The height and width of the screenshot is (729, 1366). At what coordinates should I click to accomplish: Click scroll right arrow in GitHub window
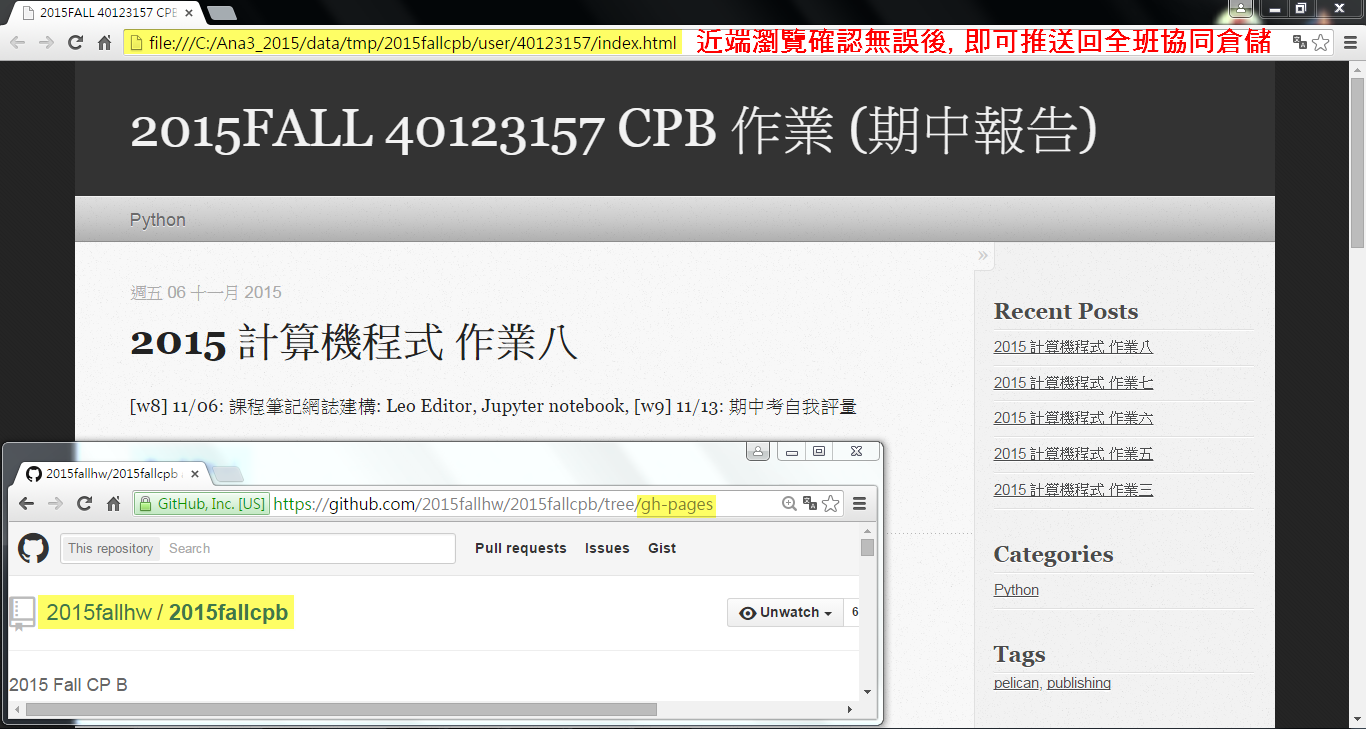coord(850,710)
